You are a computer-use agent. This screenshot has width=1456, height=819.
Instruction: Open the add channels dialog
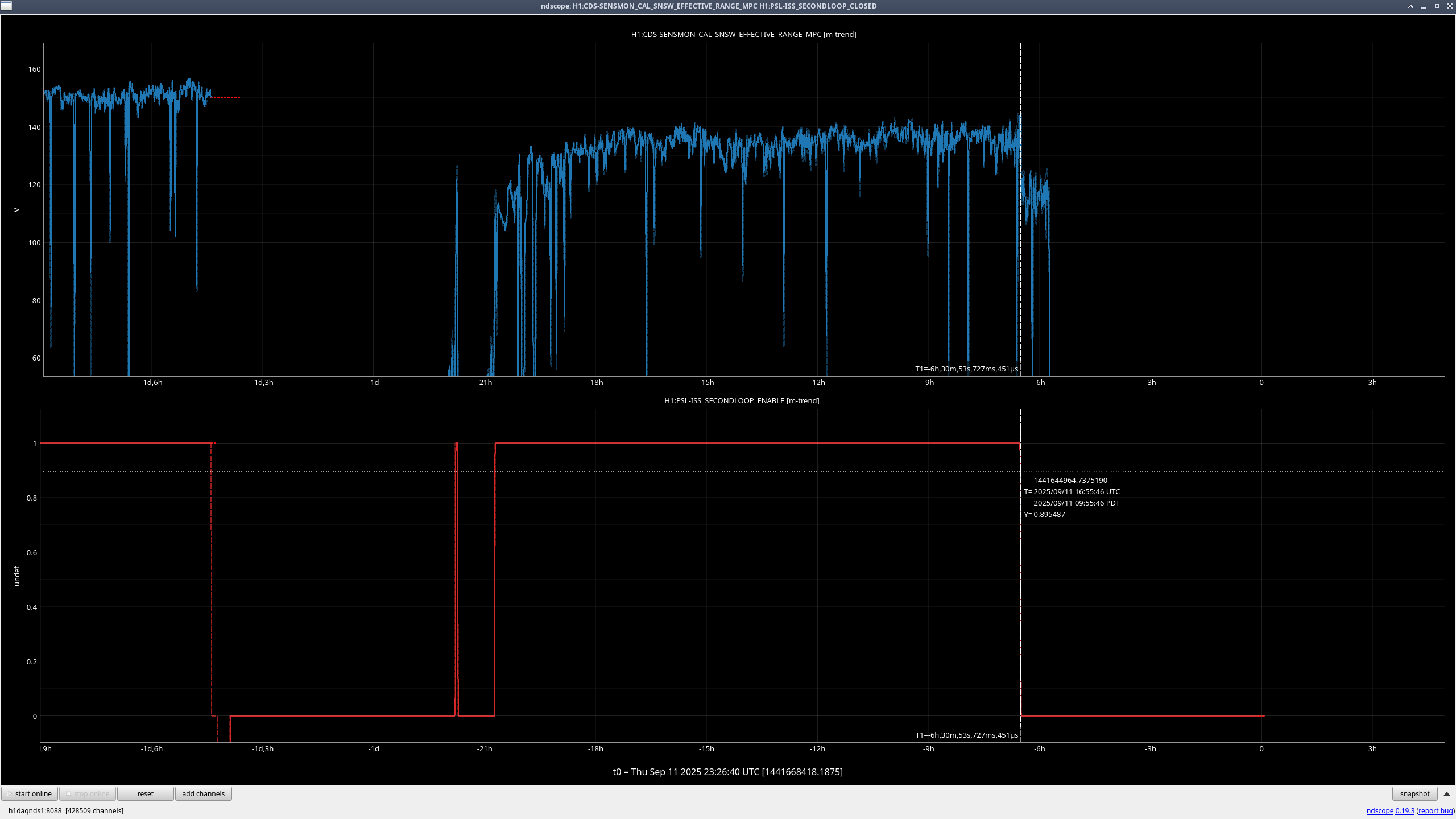coord(204,793)
